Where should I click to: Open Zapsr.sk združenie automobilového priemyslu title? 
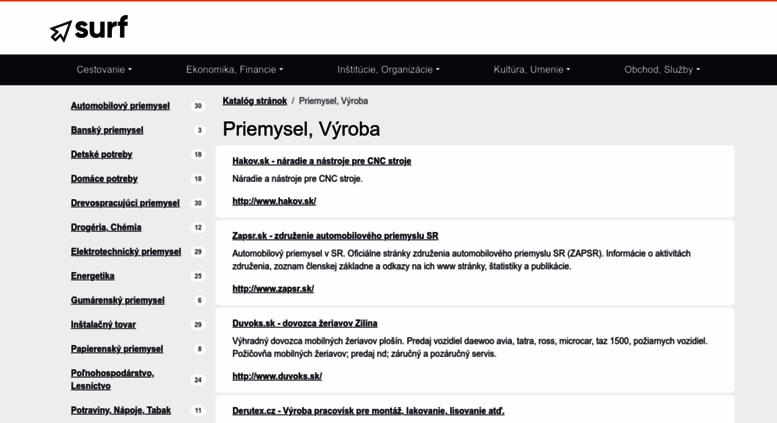(335, 236)
